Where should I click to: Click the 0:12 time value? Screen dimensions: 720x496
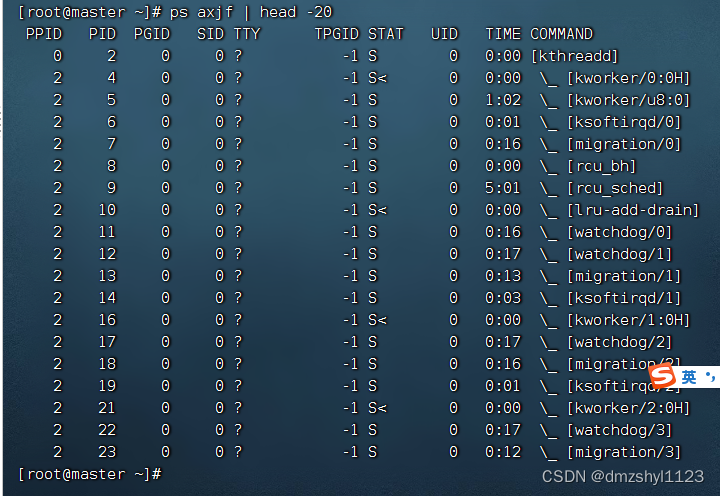[503, 452]
